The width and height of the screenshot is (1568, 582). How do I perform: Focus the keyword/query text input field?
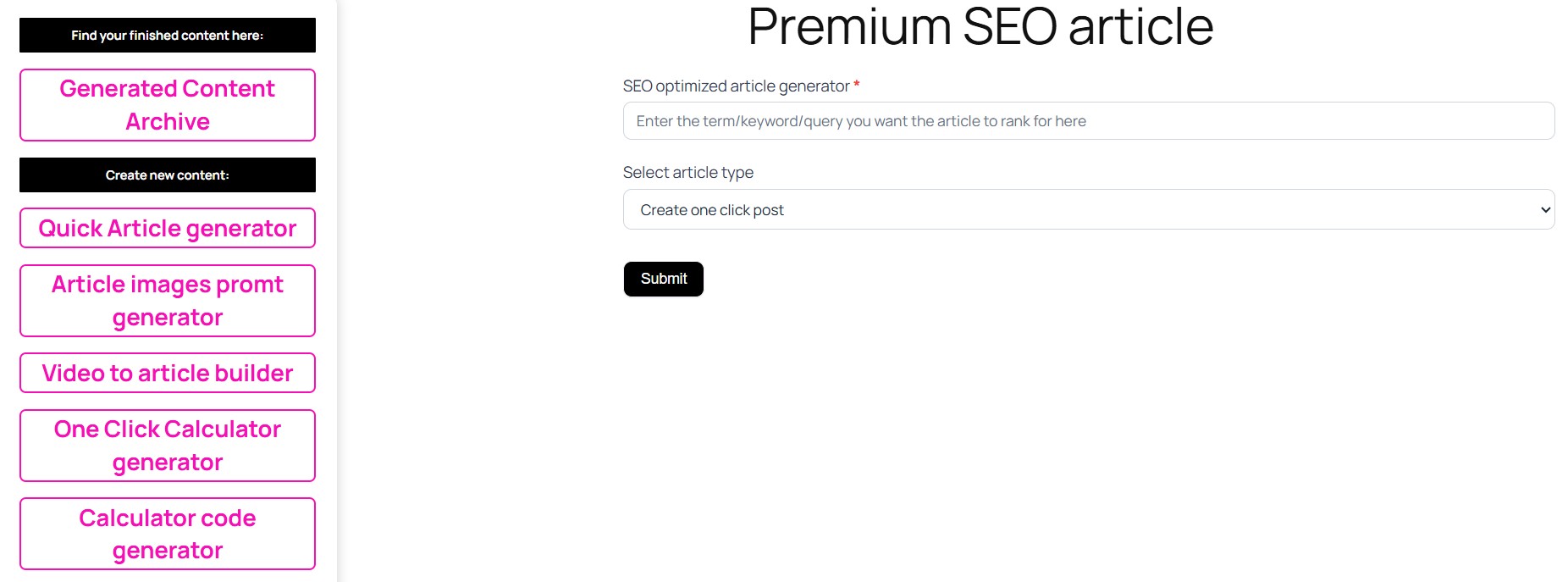pyautogui.click(x=1088, y=121)
